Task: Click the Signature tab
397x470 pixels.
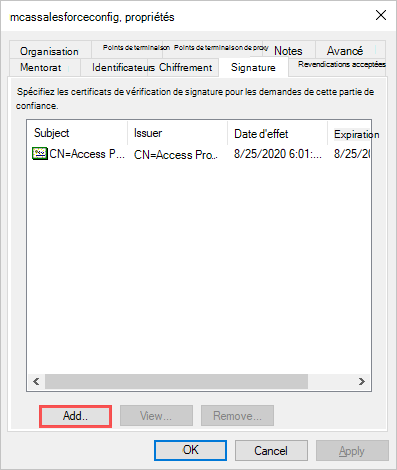Action: [253, 67]
